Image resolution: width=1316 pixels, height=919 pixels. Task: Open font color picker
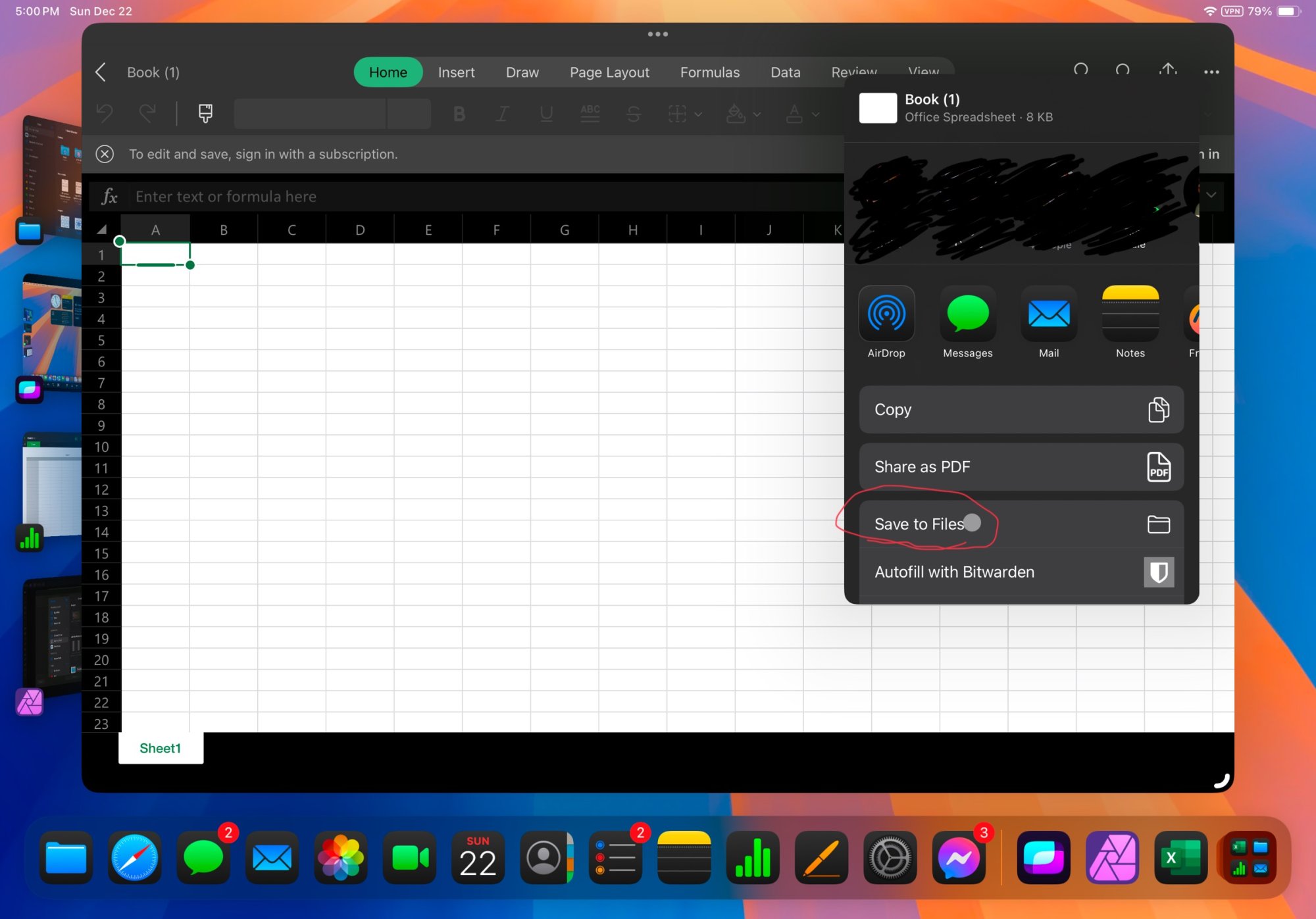[795, 114]
